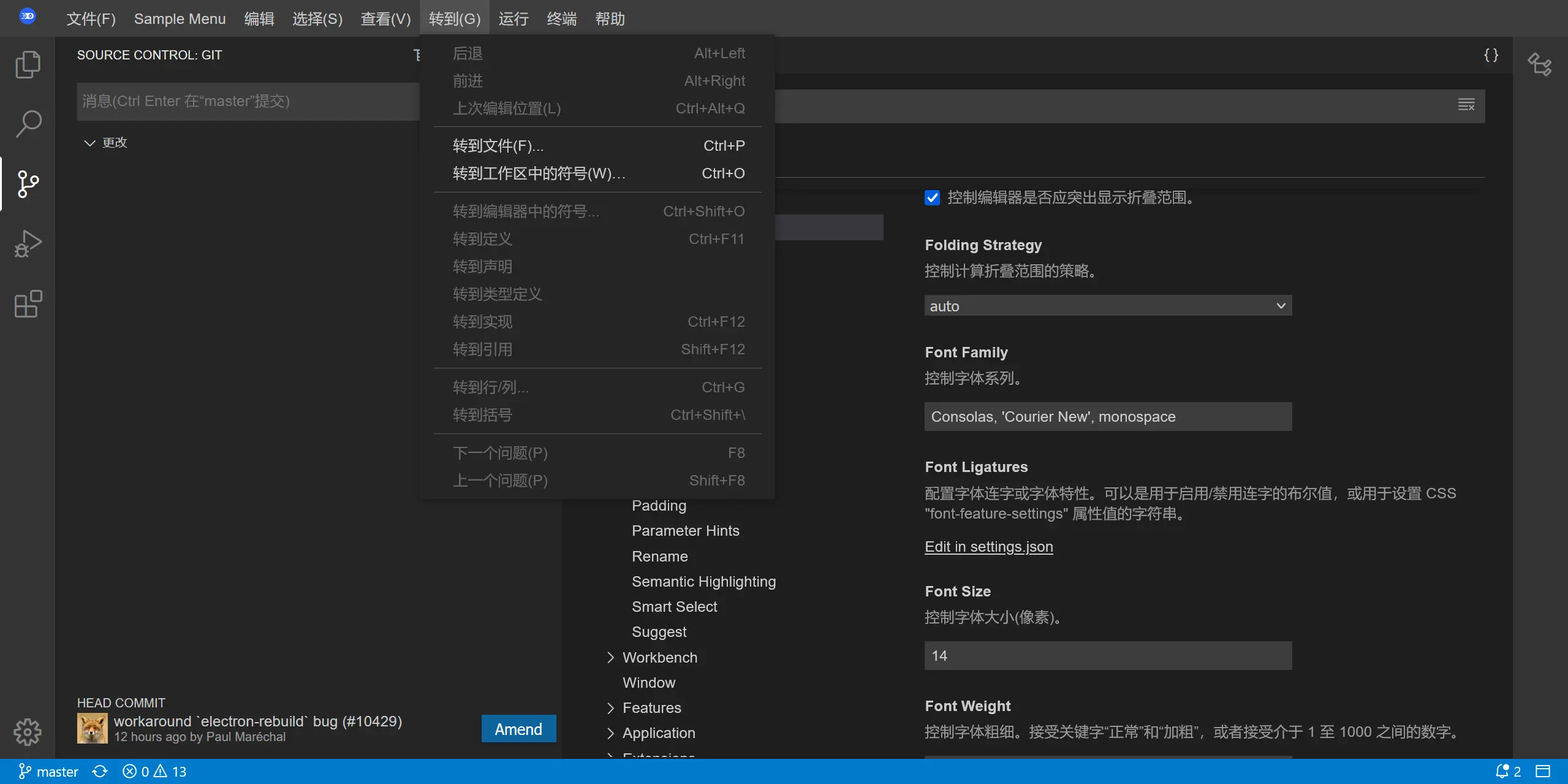
Task: Click the Run and Debug icon
Action: click(x=27, y=244)
